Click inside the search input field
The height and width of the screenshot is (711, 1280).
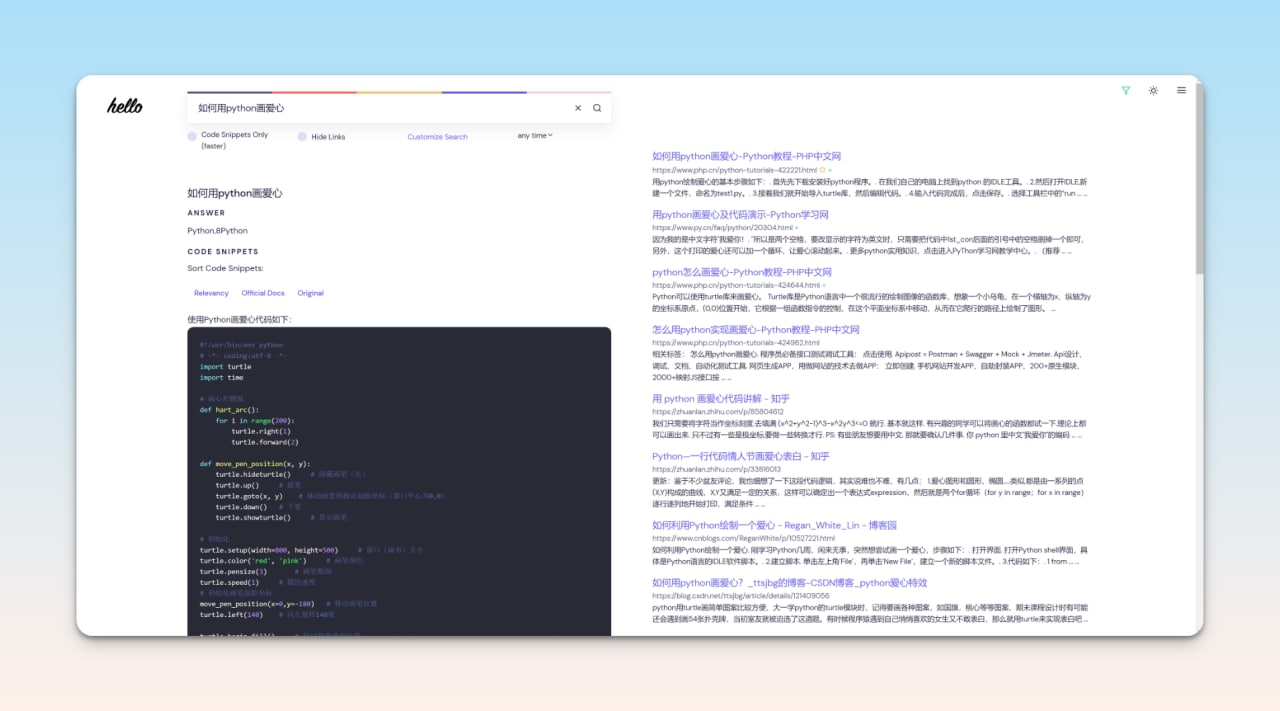(380, 108)
